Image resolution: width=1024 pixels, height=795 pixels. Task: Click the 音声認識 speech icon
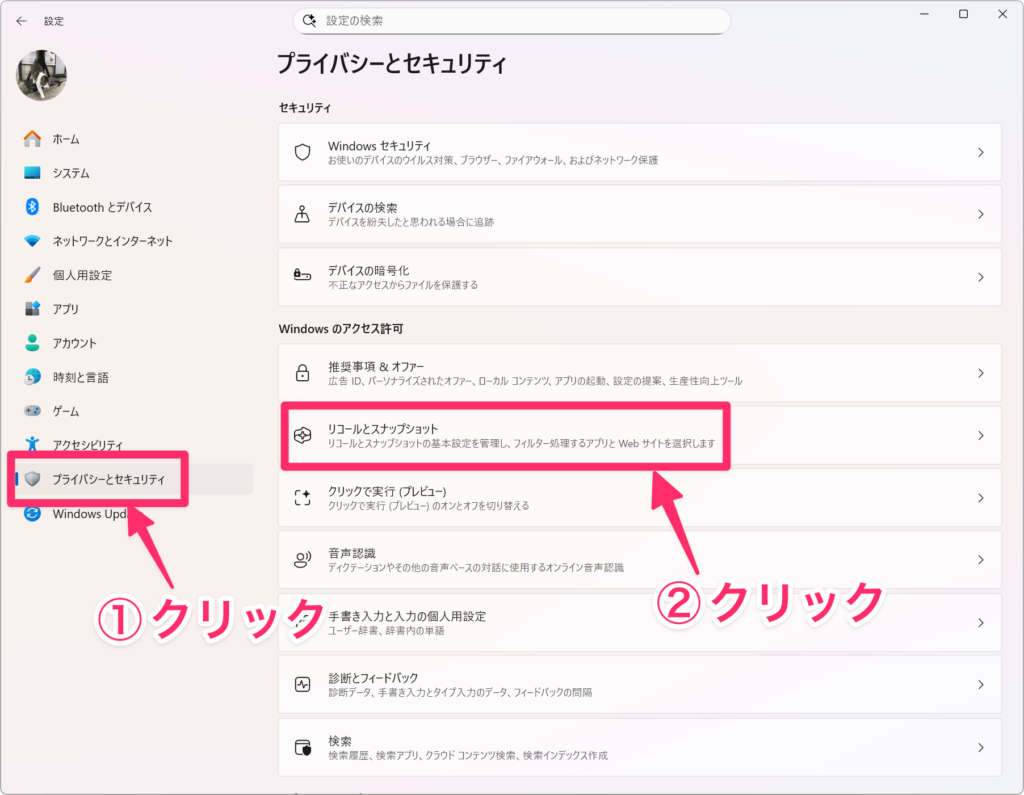point(302,560)
